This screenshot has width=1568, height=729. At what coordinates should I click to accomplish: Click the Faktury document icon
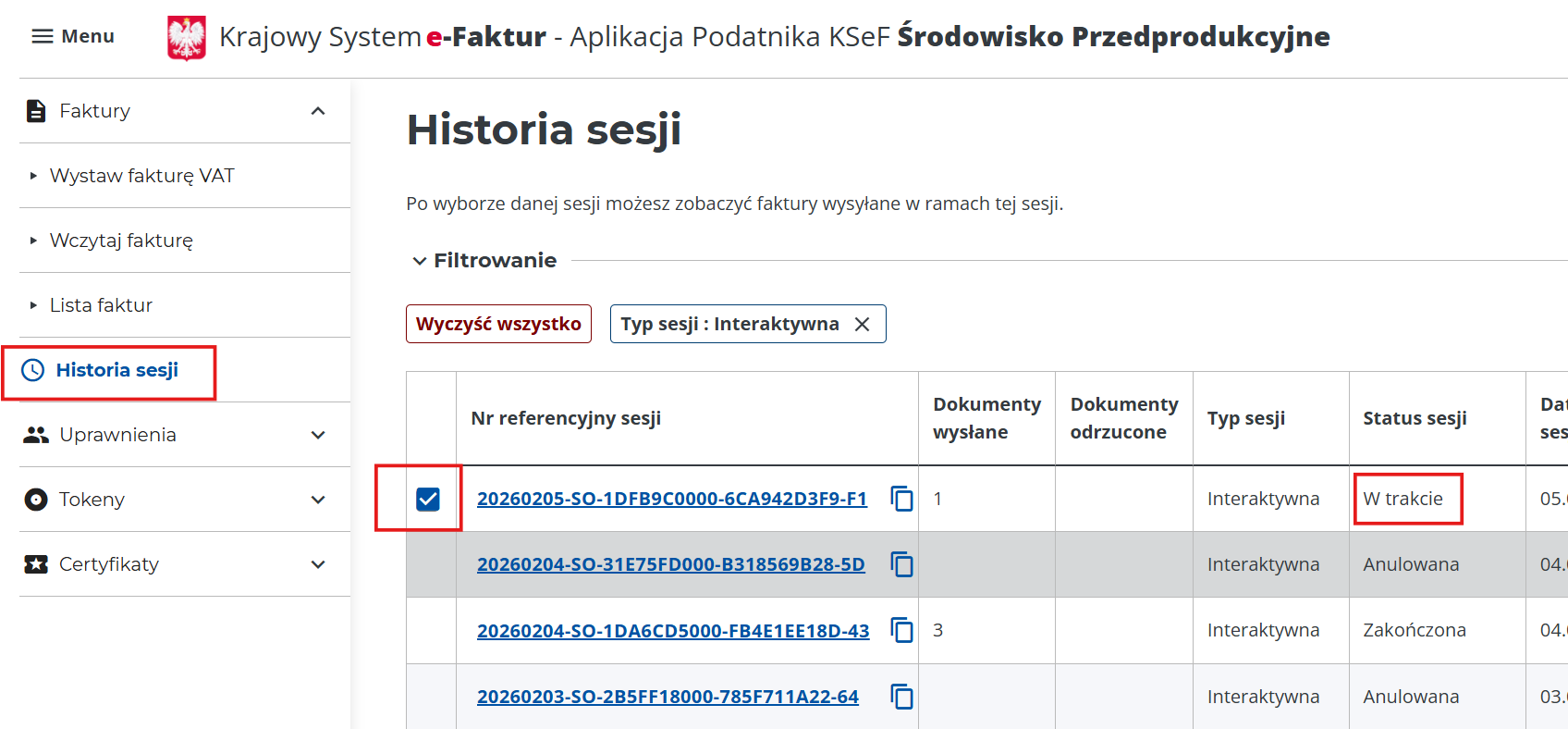click(x=36, y=111)
